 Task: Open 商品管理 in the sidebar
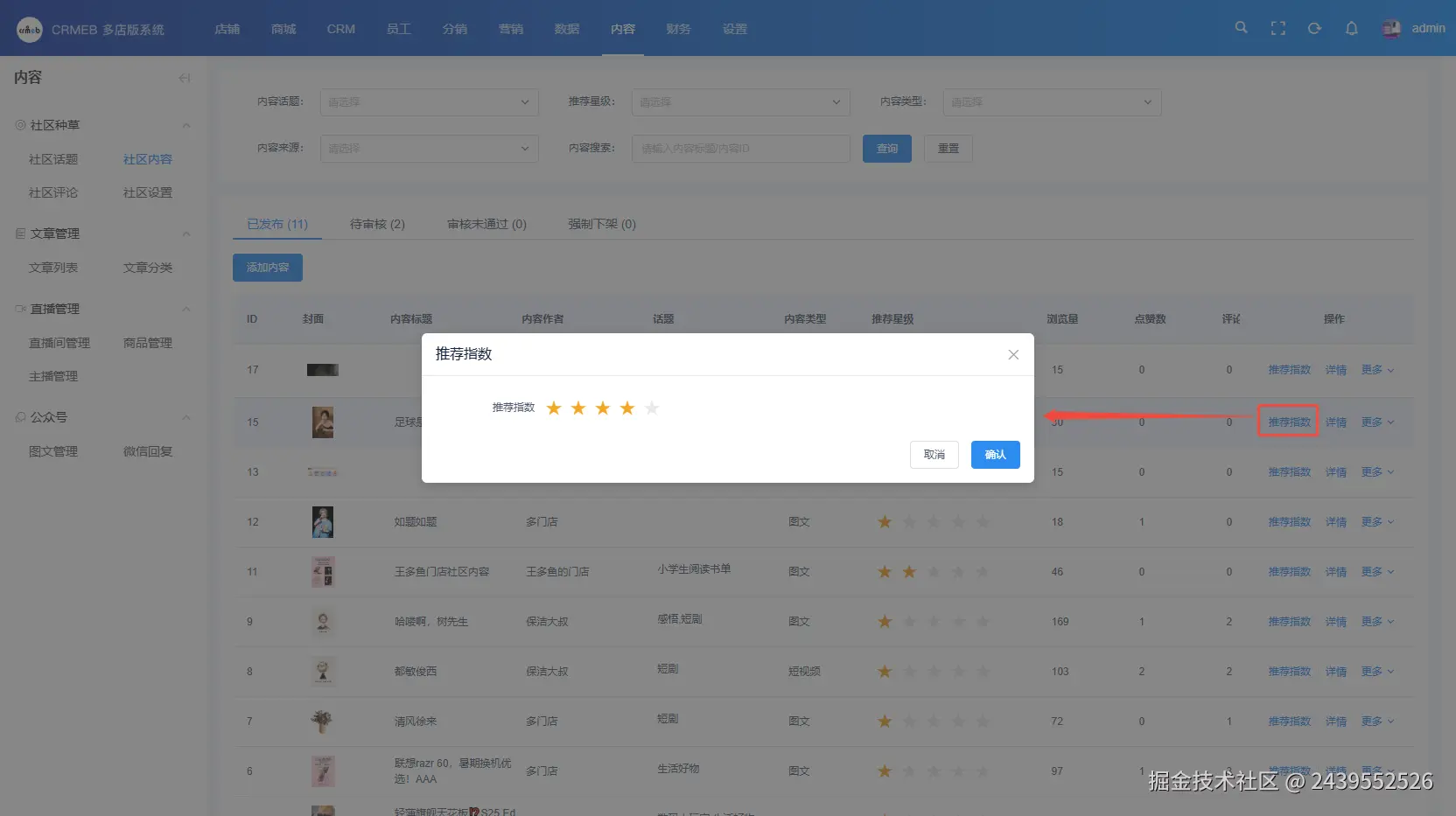[x=148, y=343]
